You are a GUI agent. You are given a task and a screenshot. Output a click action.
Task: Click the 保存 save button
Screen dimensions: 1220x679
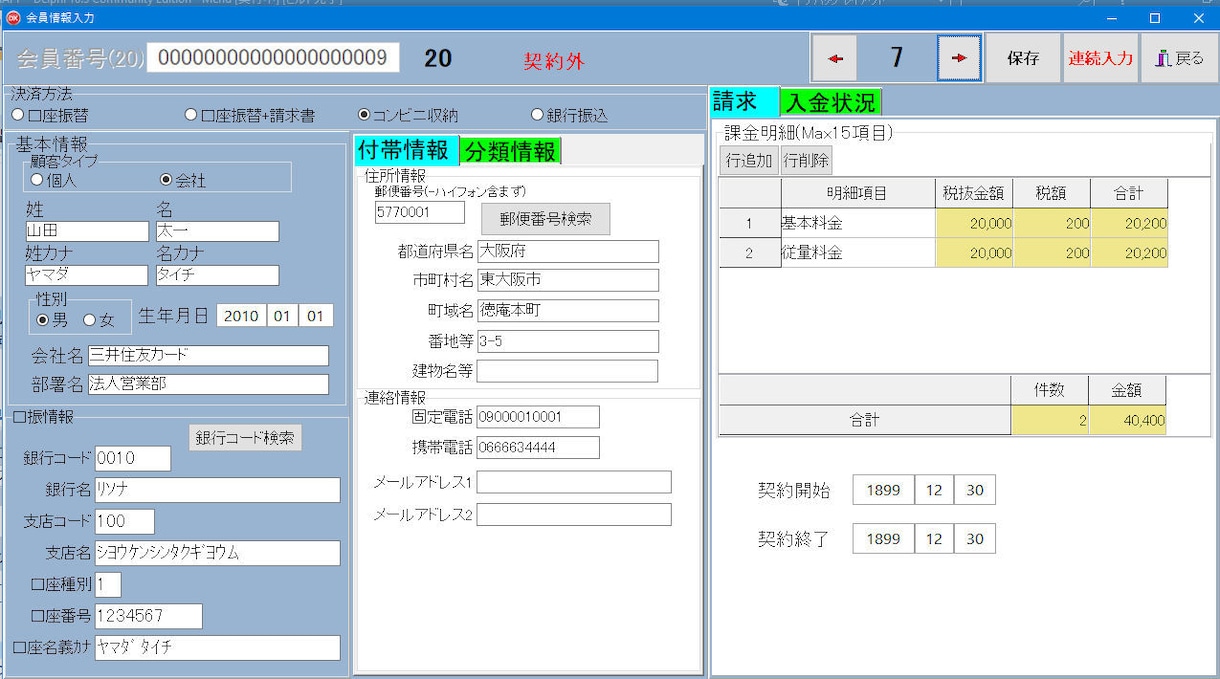1023,58
